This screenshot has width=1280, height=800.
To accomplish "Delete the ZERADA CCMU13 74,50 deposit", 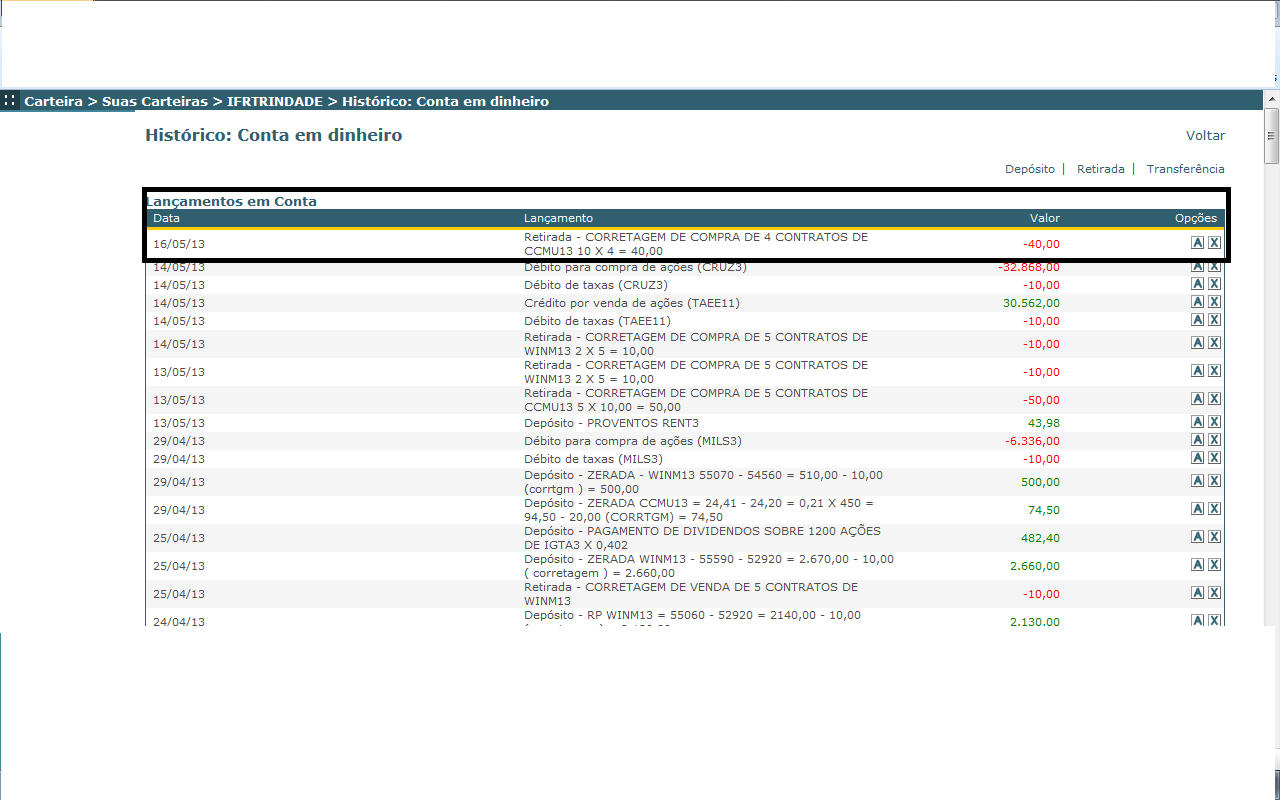I will pyautogui.click(x=1214, y=509).
